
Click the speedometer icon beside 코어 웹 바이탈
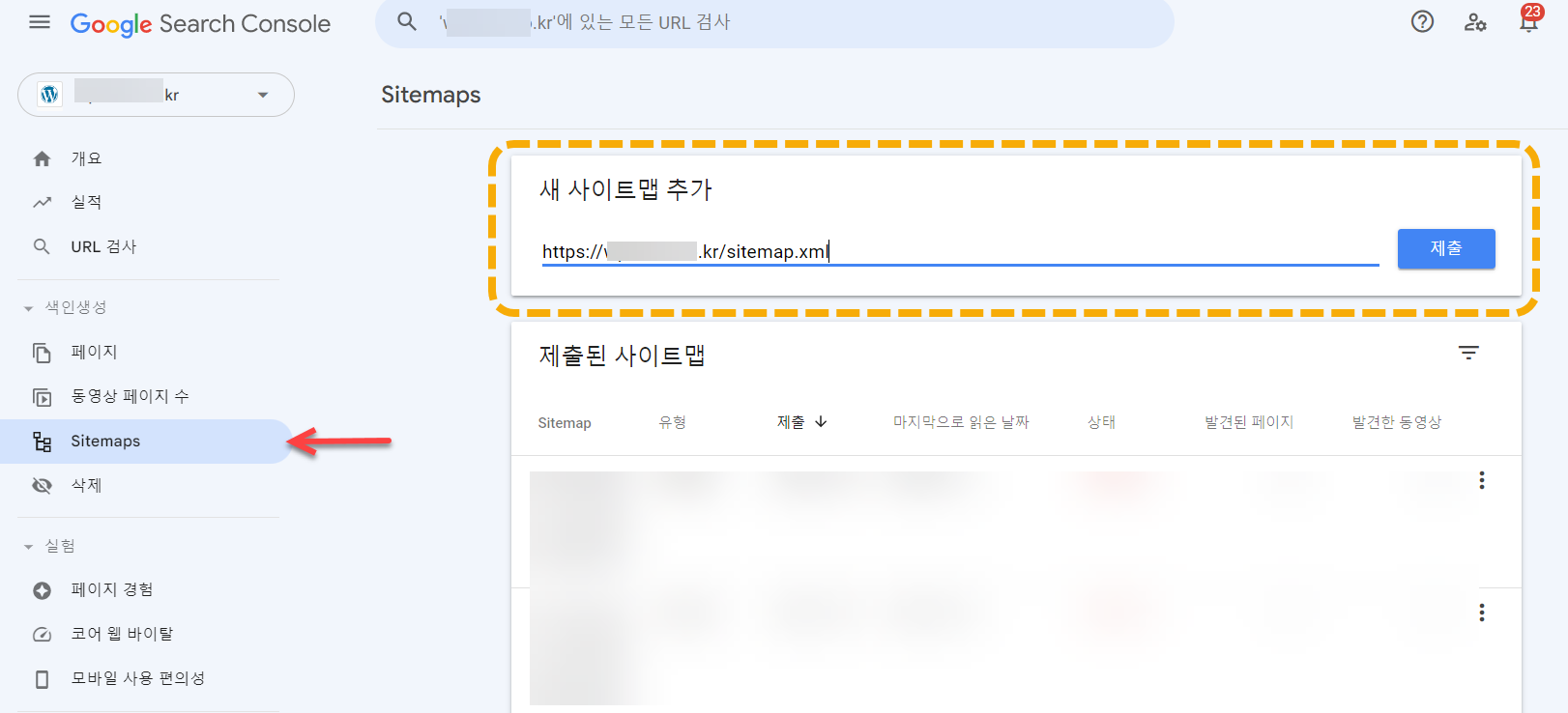pyautogui.click(x=42, y=635)
